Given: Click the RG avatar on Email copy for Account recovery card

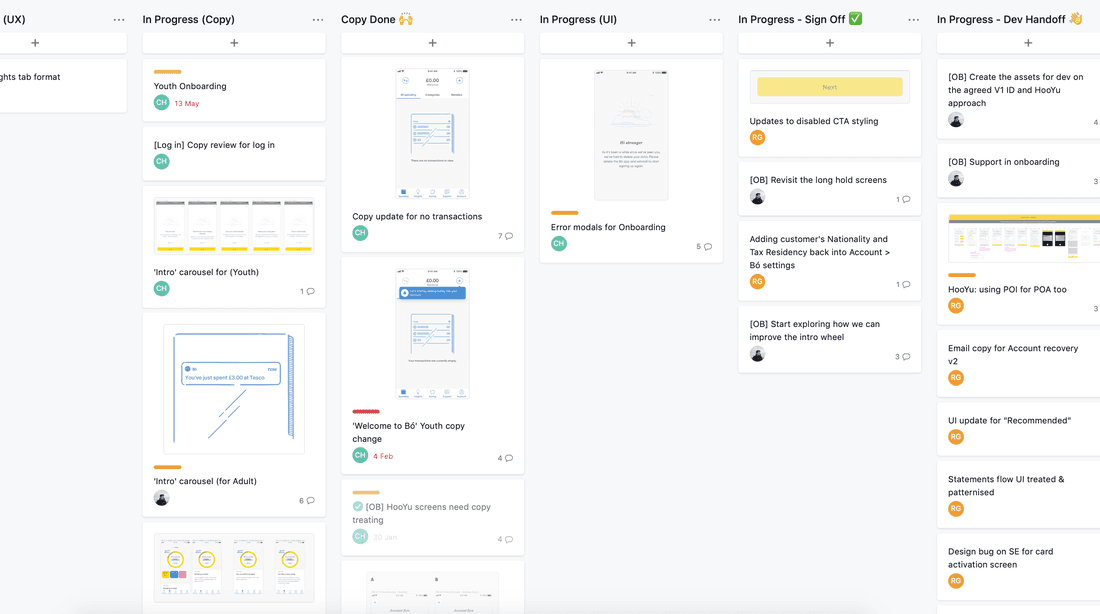Looking at the screenshot, I should [955, 378].
